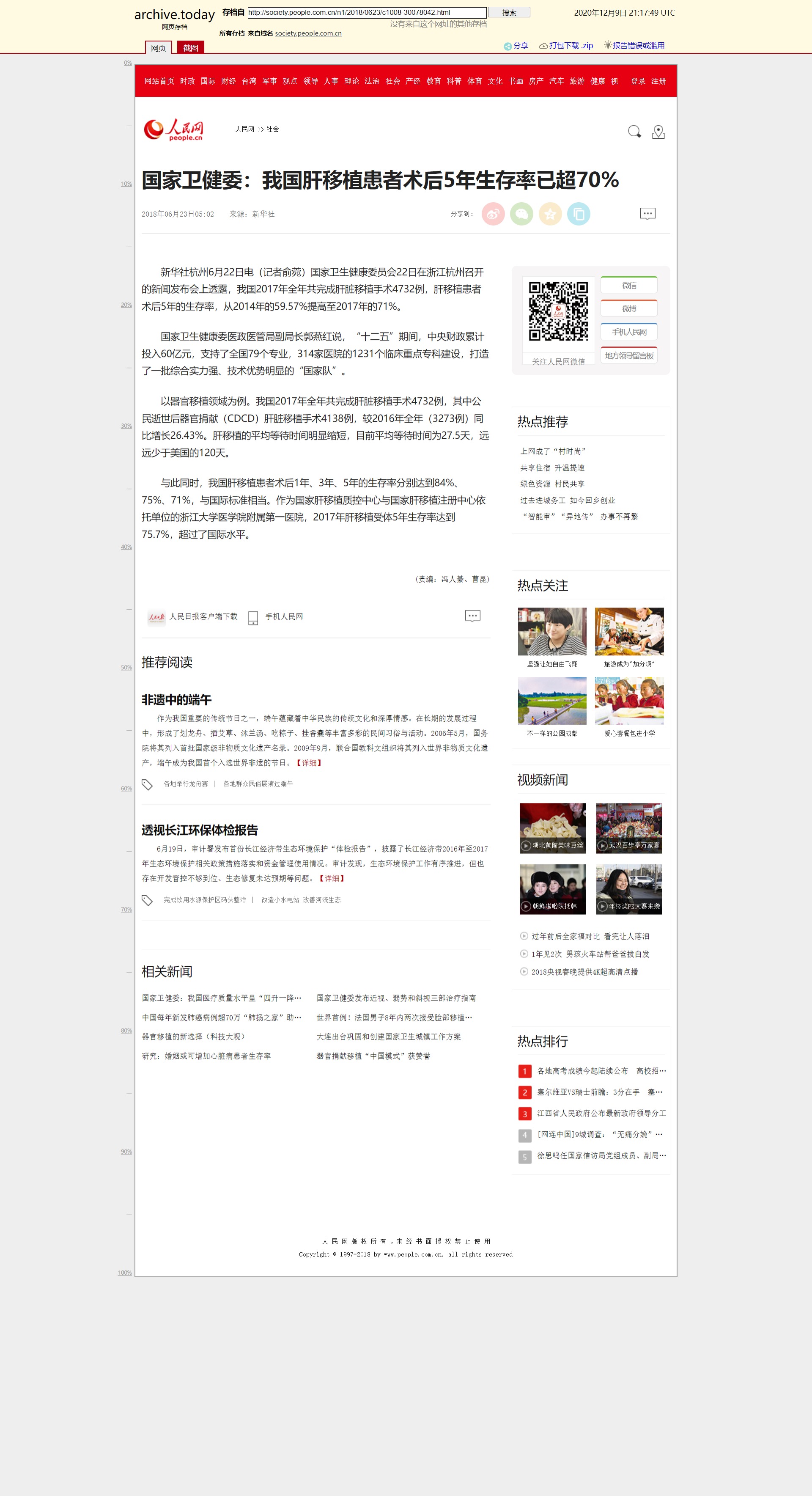Open thumbnail 旅游成为“加分项”
This screenshot has width=812, height=1496.
point(629,632)
